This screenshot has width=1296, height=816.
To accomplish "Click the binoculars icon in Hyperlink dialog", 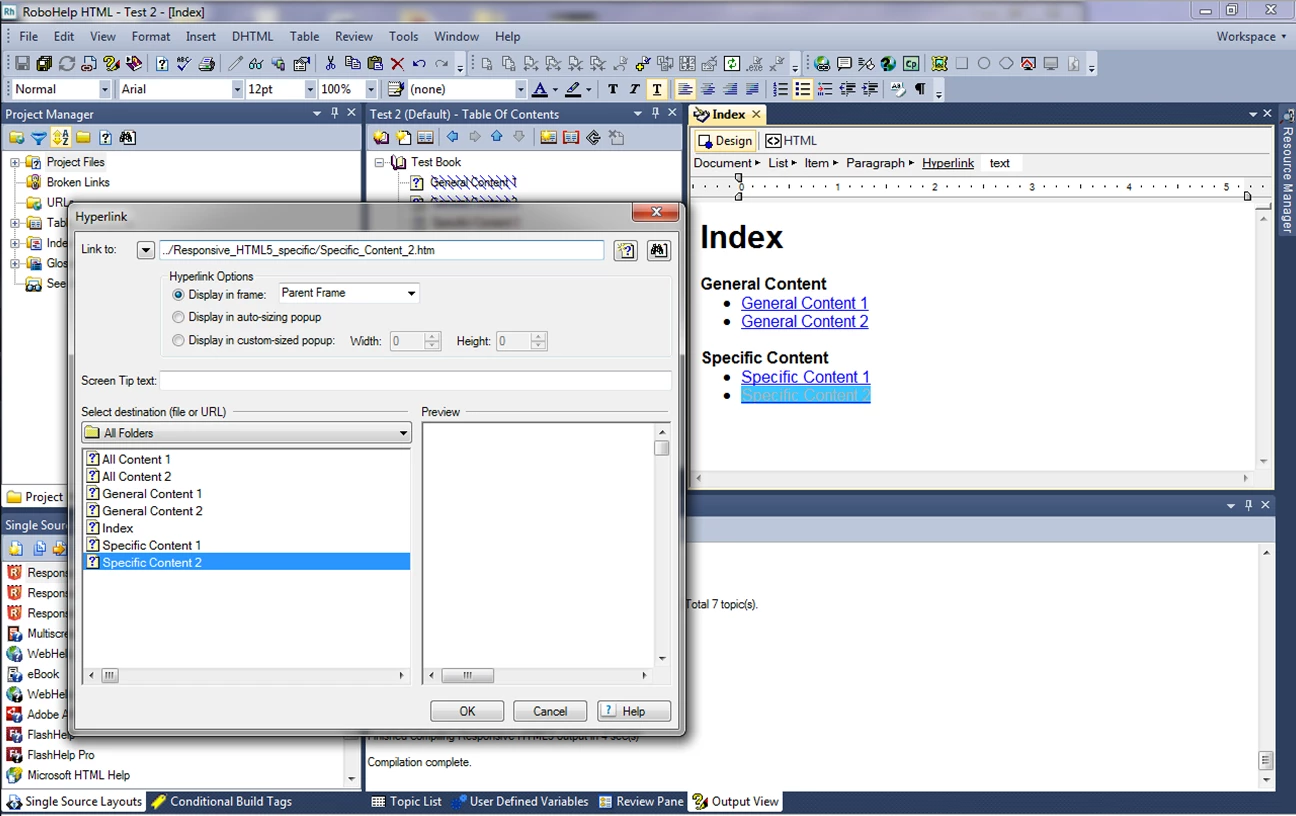I will pos(658,250).
